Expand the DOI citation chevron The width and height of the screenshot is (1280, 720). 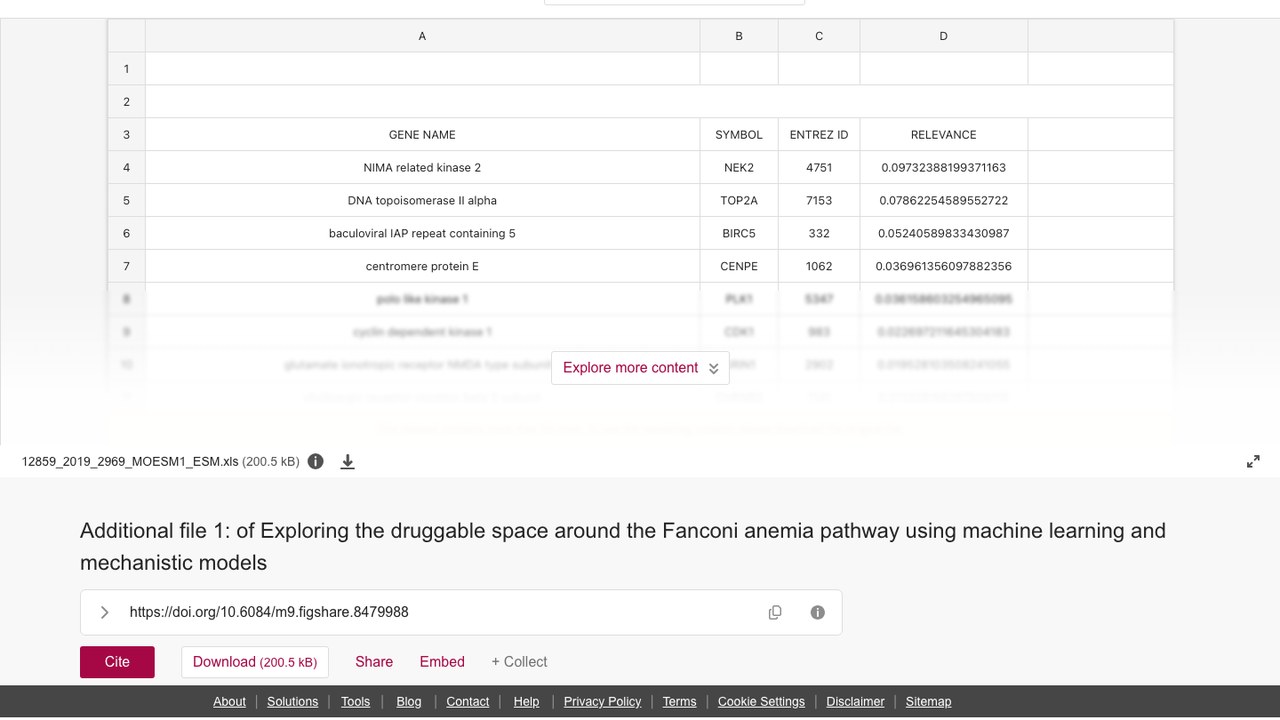(104, 612)
